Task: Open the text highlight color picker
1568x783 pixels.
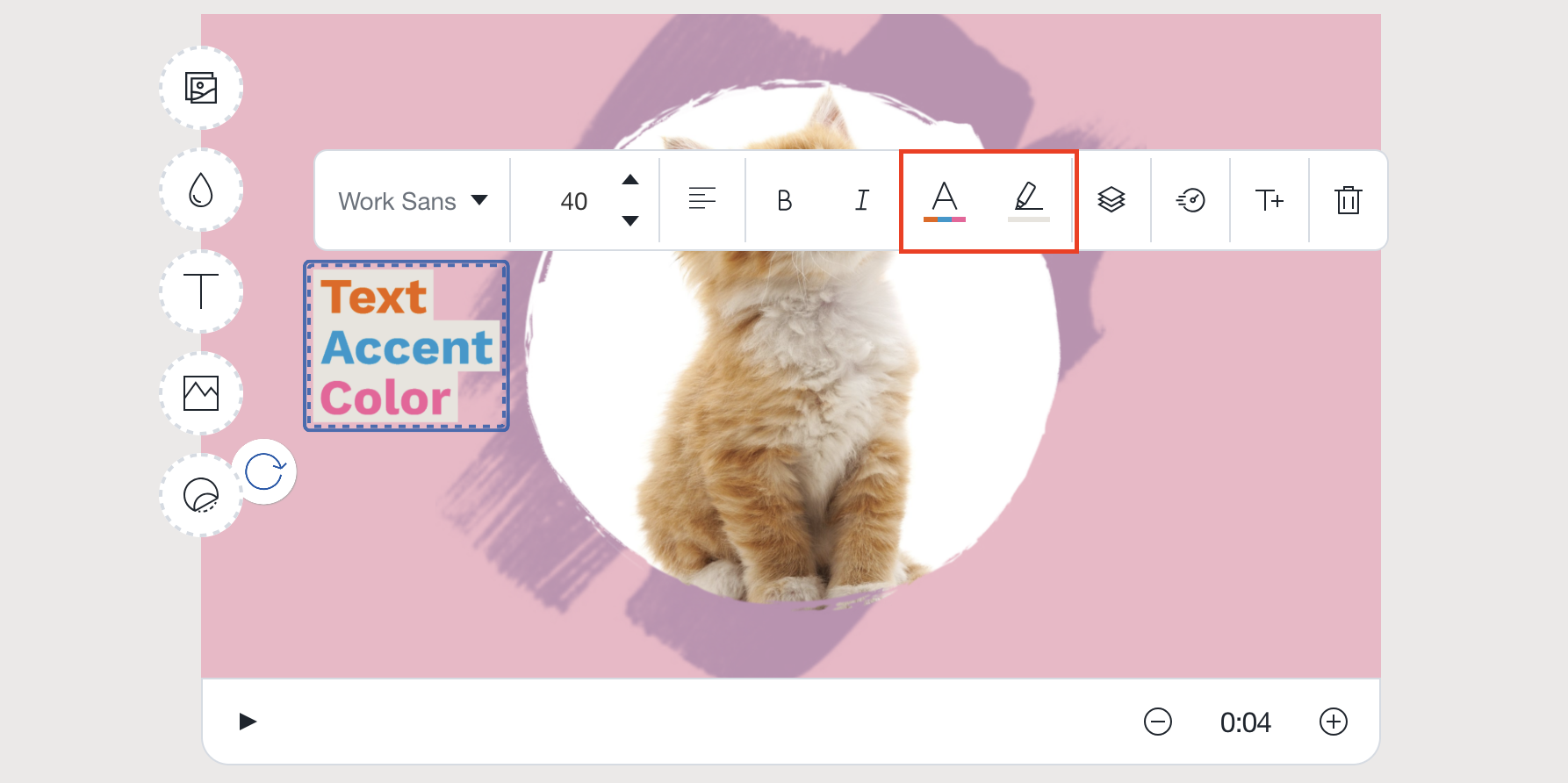Action: click(x=1029, y=201)
